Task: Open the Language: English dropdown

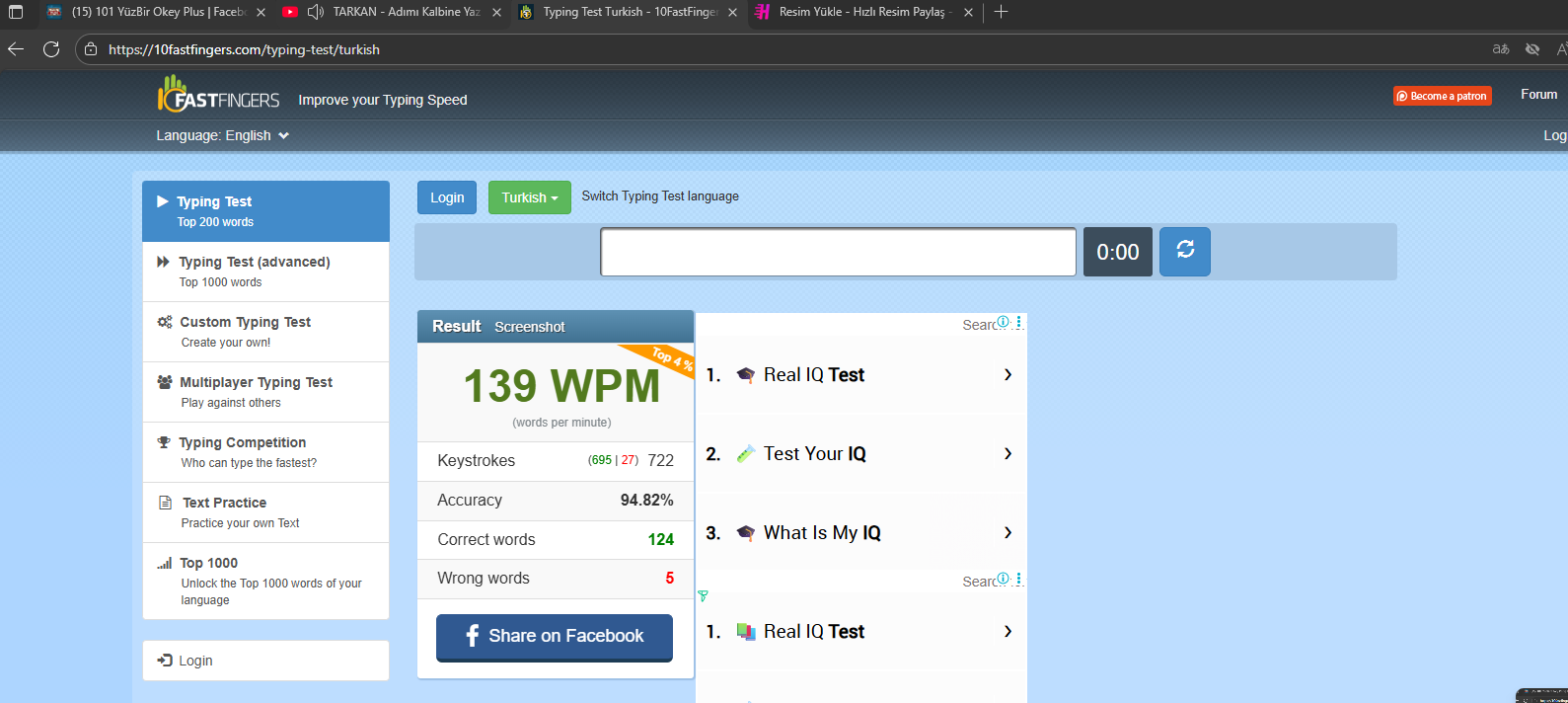Action: 223,135
